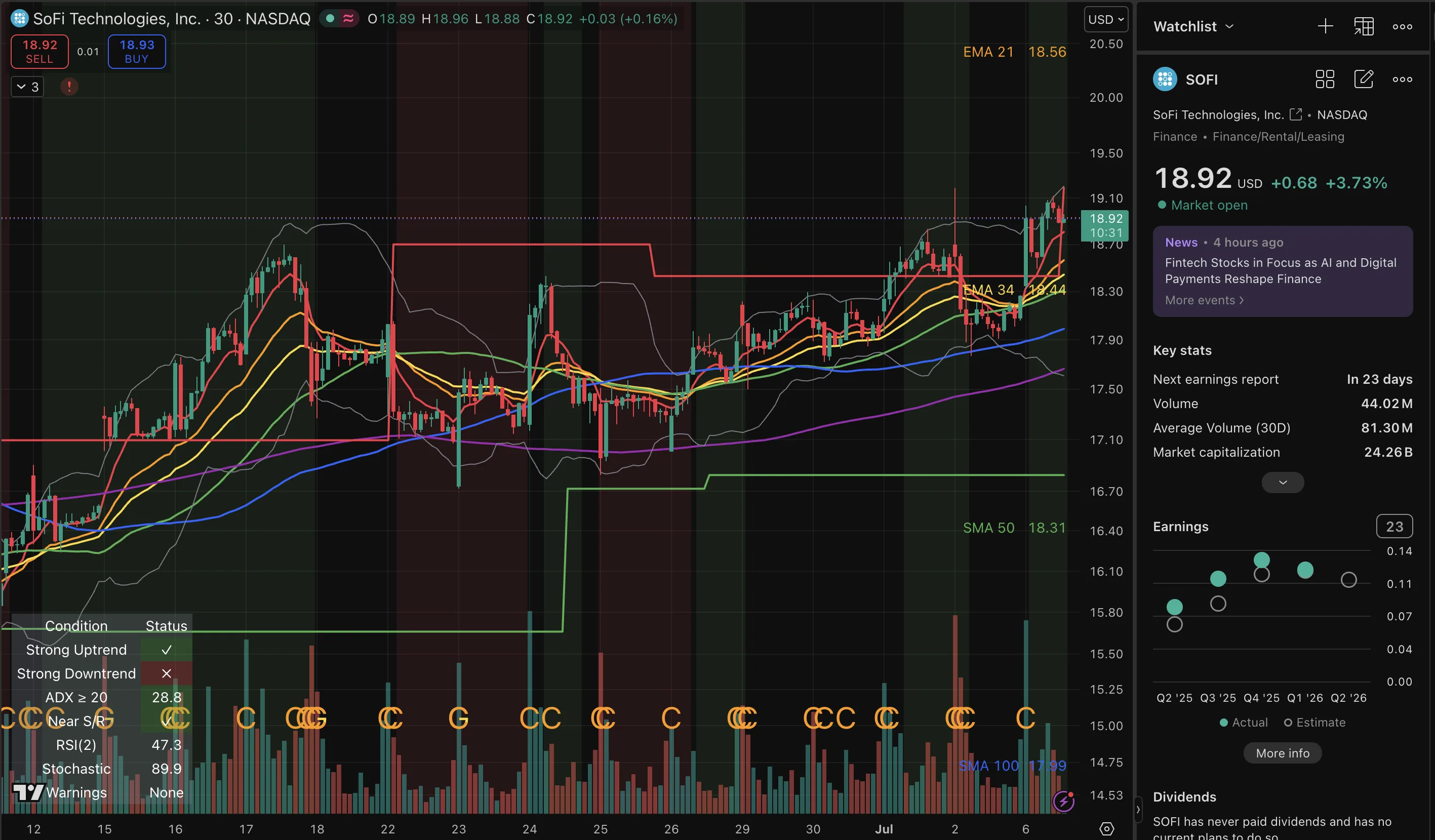Image resolution: width=1435 pixels, height=840 pixels.
Task: Click the Q4 '25 actual earnings dot
Action: click(1261, 560)
